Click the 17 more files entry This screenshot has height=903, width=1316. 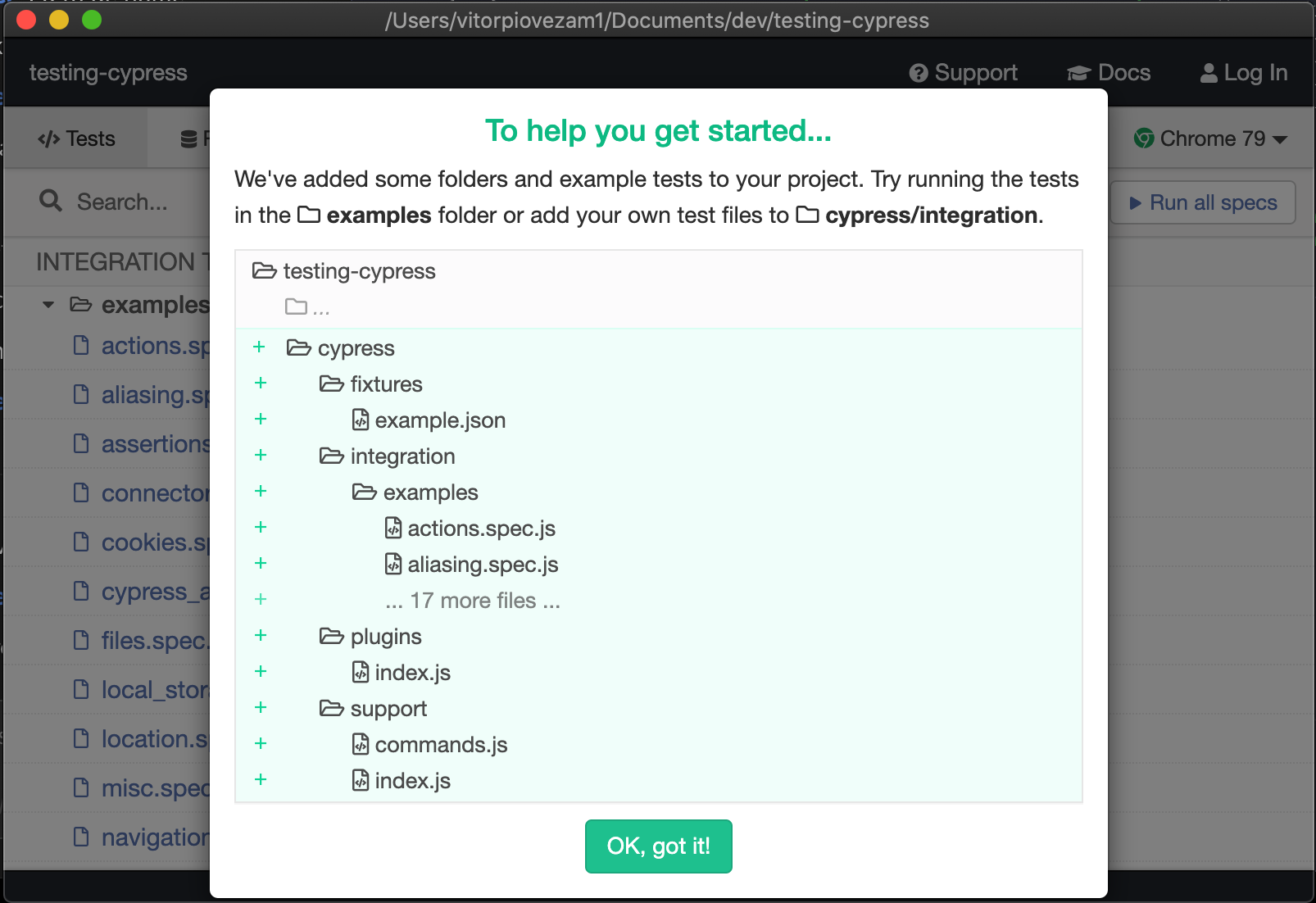pos(473,601)
